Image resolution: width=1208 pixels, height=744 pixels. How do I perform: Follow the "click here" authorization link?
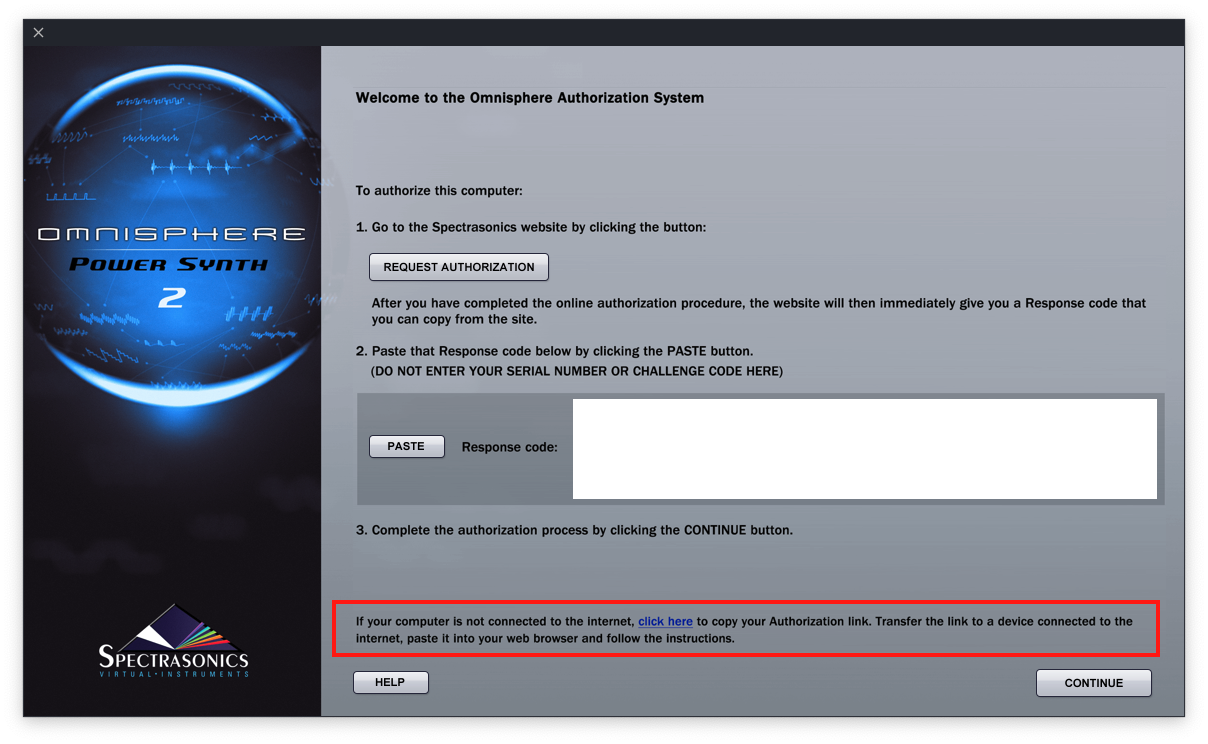point(665,621)
